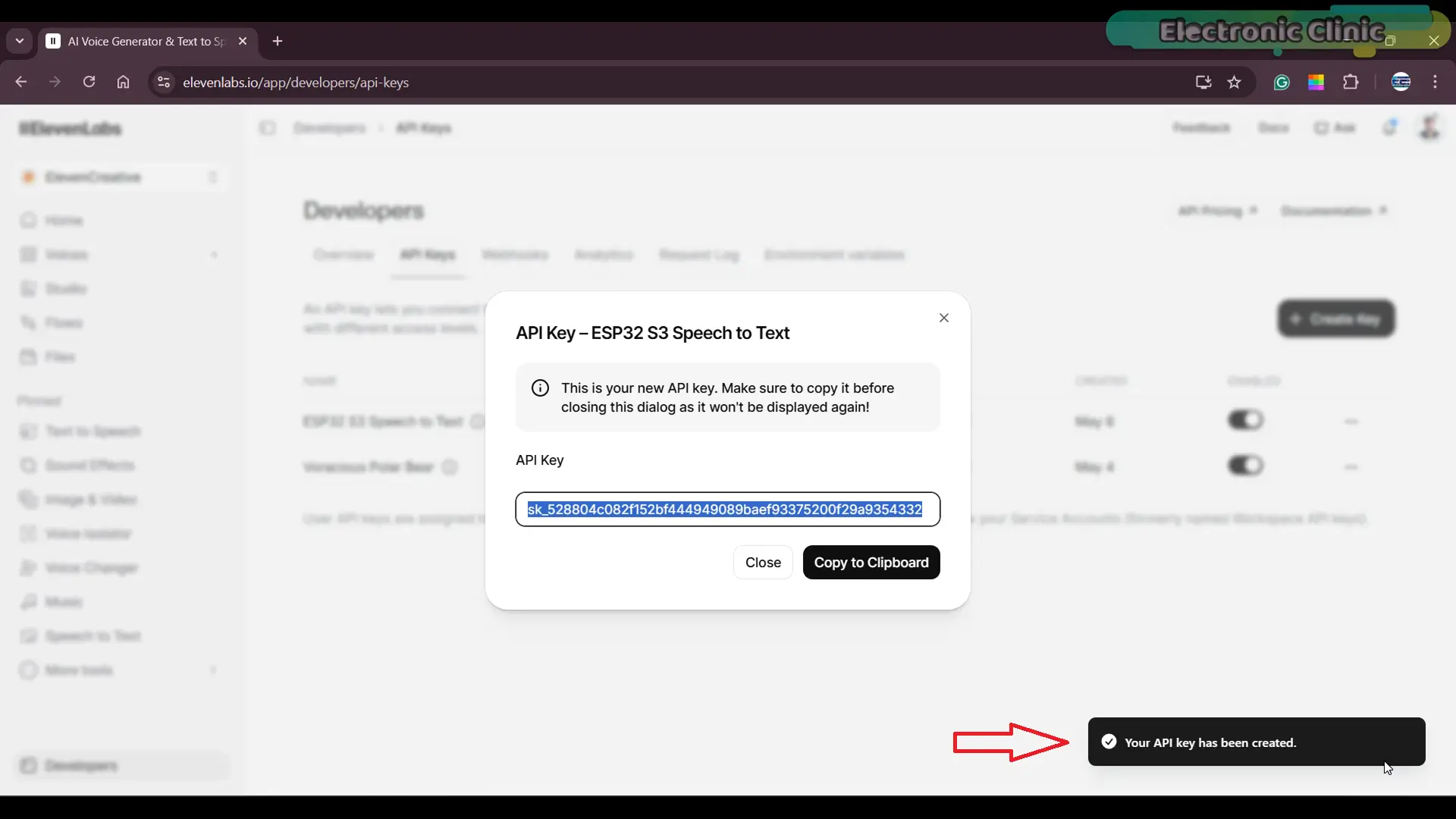
Task: Open Developers at bottom of sidebar
Action: (121, 766)
